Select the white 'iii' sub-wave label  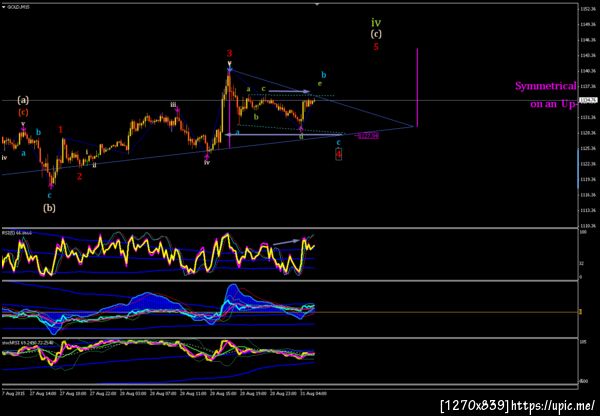174,104
